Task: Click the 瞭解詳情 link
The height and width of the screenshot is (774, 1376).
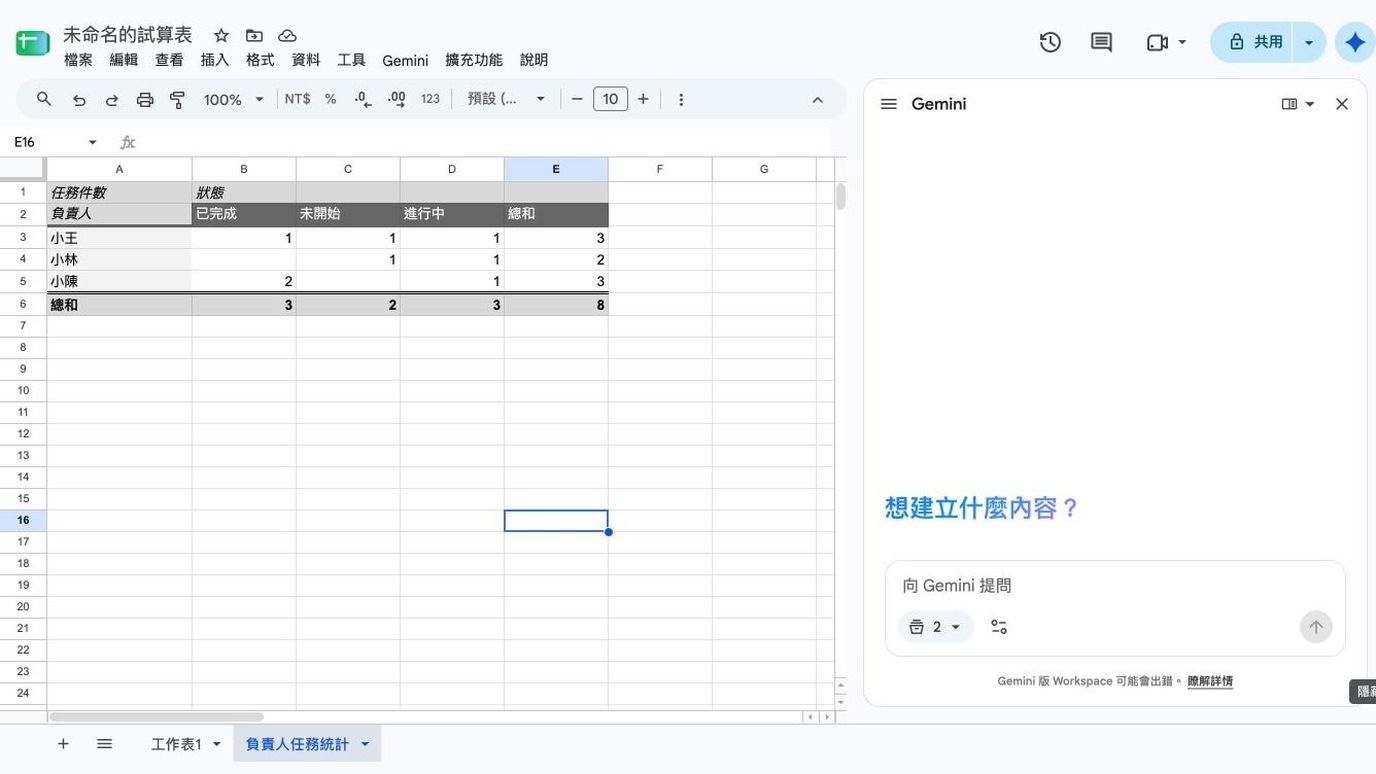Action: (1210, 681)
